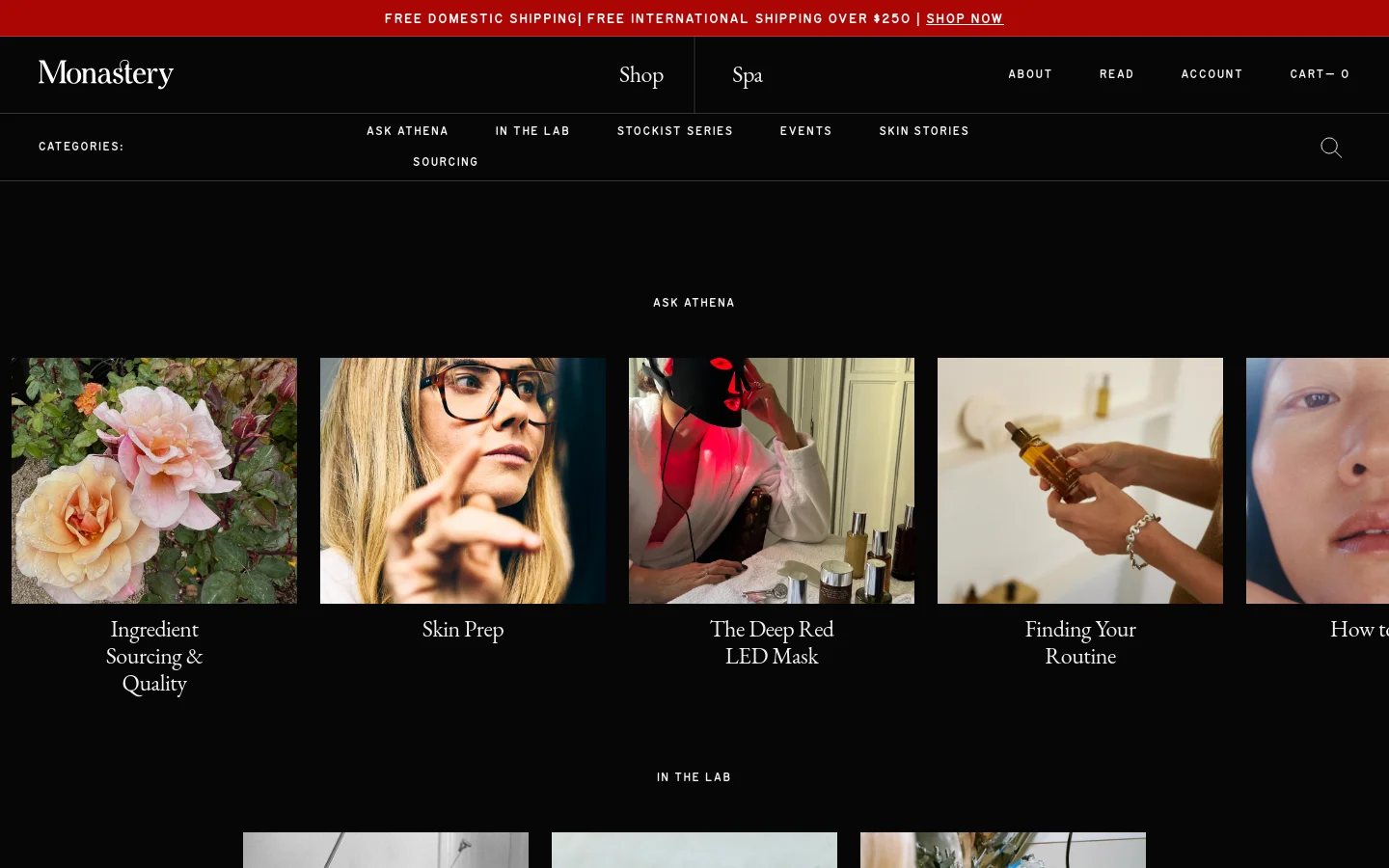Read Ingredient Sourcing & Quality article
Viewport: 1389px width, 868px height.
point(154,656)
